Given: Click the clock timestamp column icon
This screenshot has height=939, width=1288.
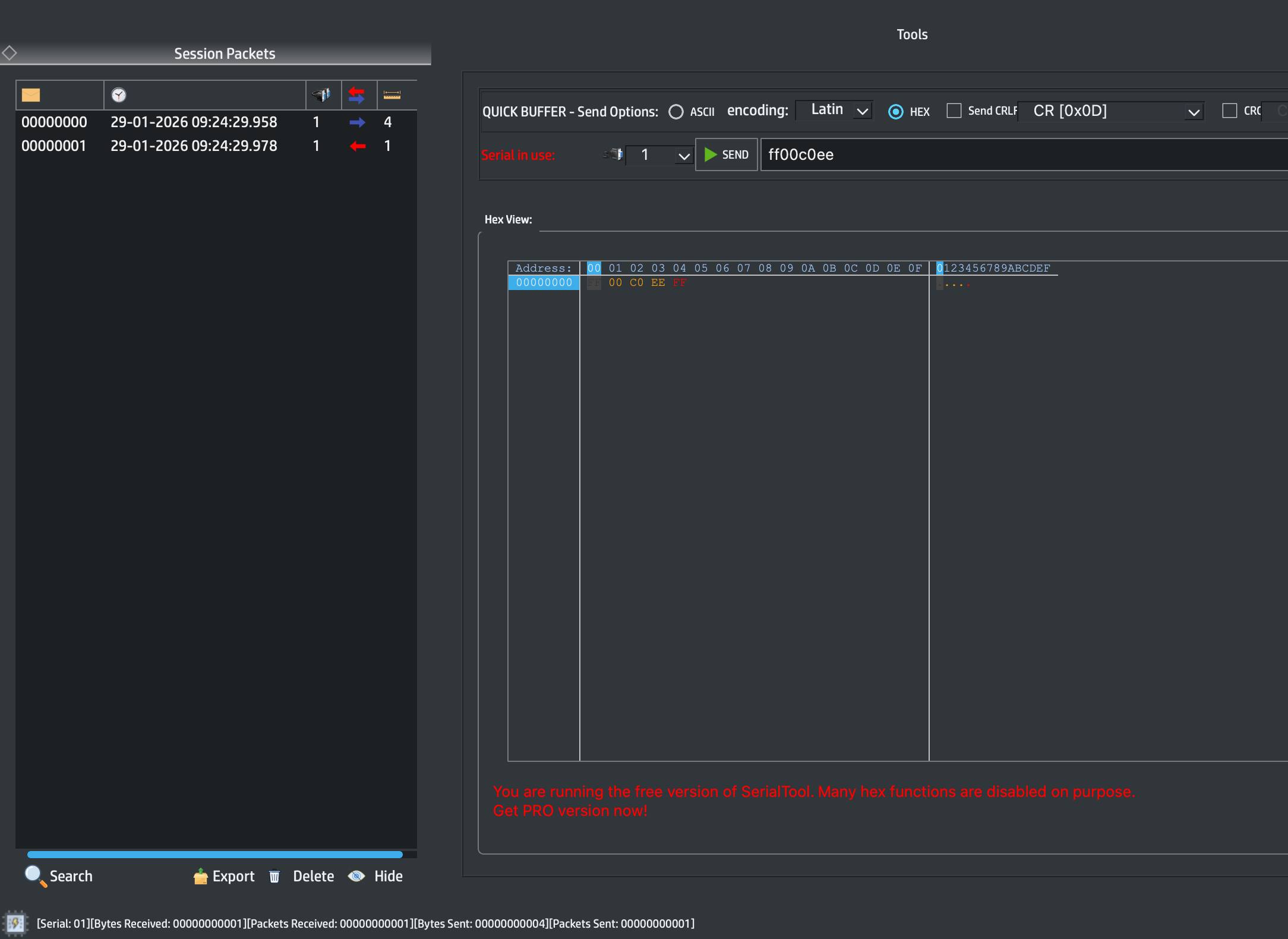Looking at the screenshot, I should [119, 95].
